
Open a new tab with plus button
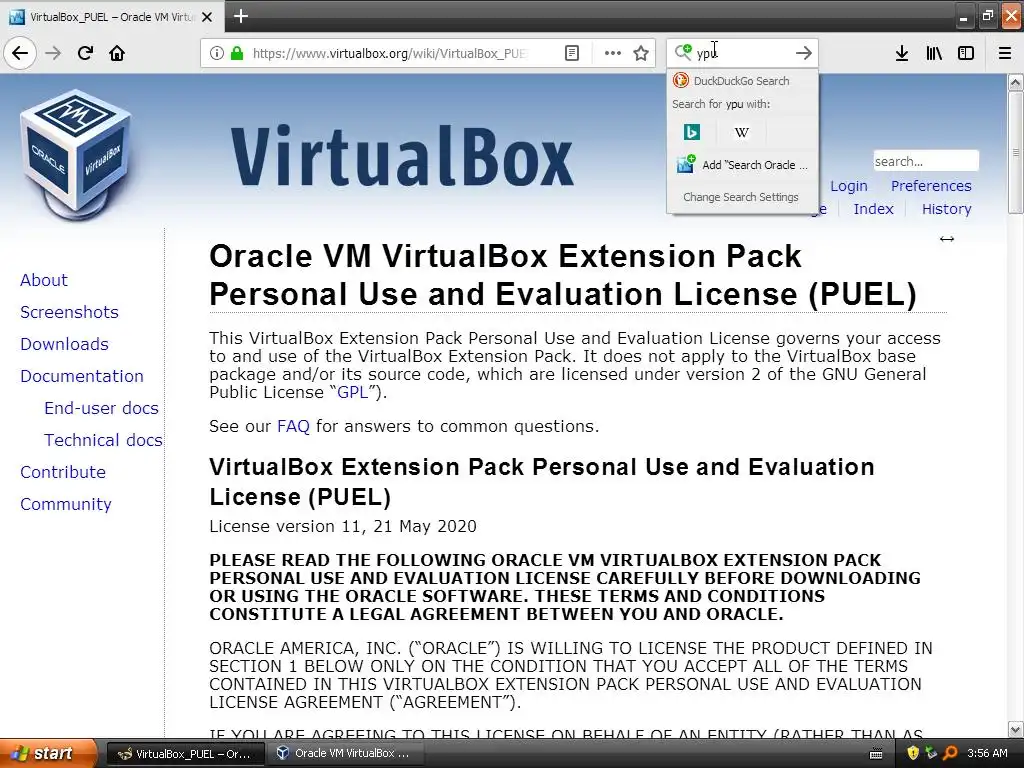(241, 16)
